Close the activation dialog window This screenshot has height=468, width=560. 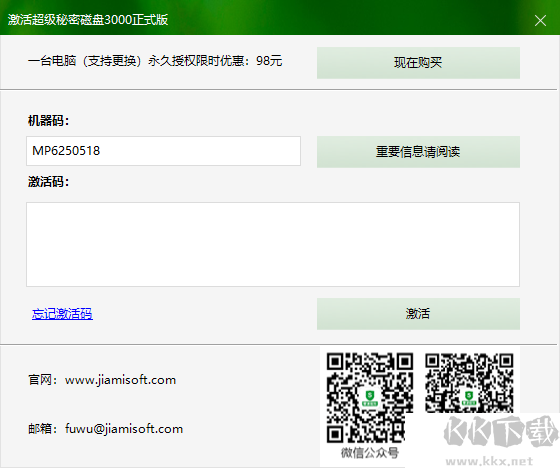pyautogui.click(x=540, y=20)
